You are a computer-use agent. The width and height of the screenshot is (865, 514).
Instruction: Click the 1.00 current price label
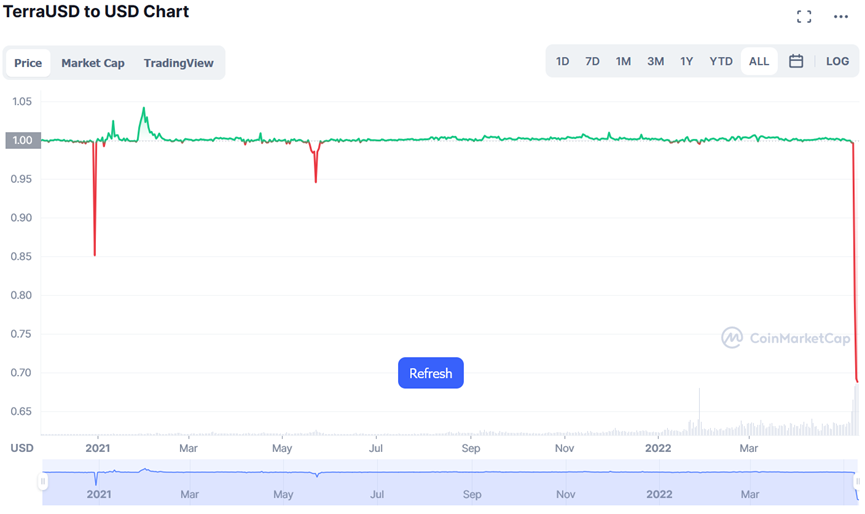tap(23, 140)
